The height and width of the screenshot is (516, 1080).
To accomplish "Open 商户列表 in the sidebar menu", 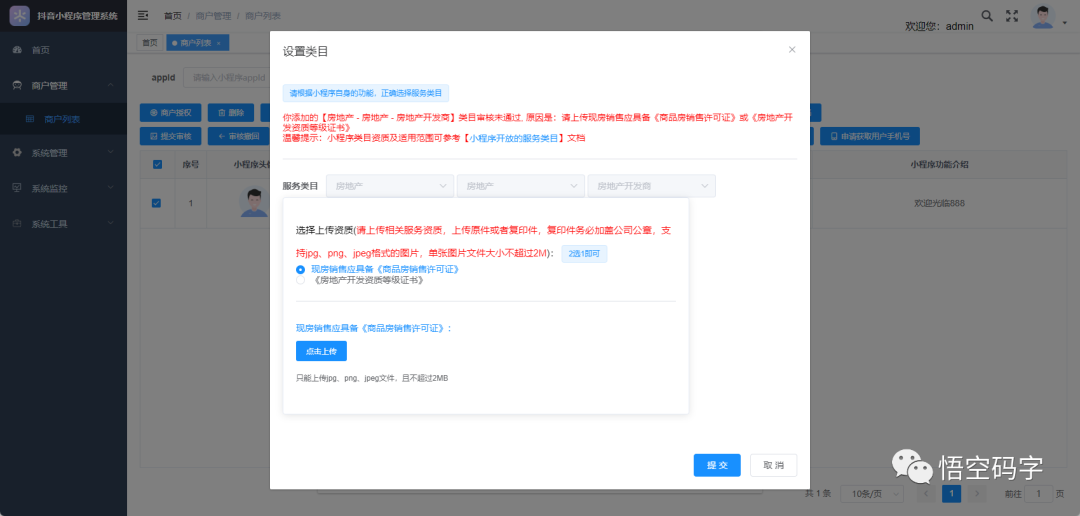I will click(x=63, y=119).
